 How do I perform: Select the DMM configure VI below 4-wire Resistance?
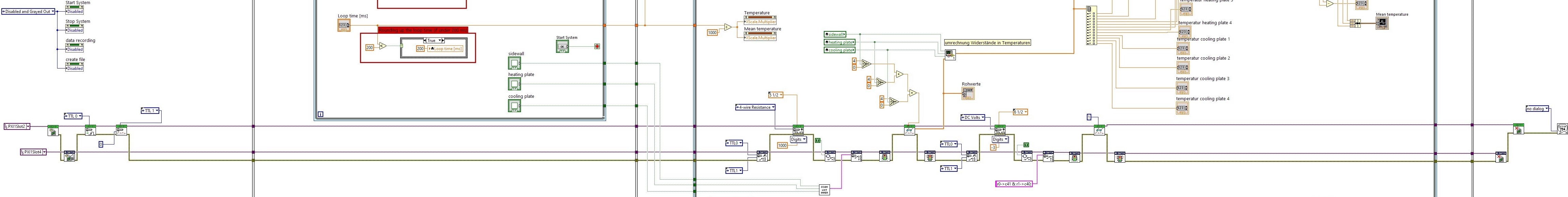coord(798,130)
